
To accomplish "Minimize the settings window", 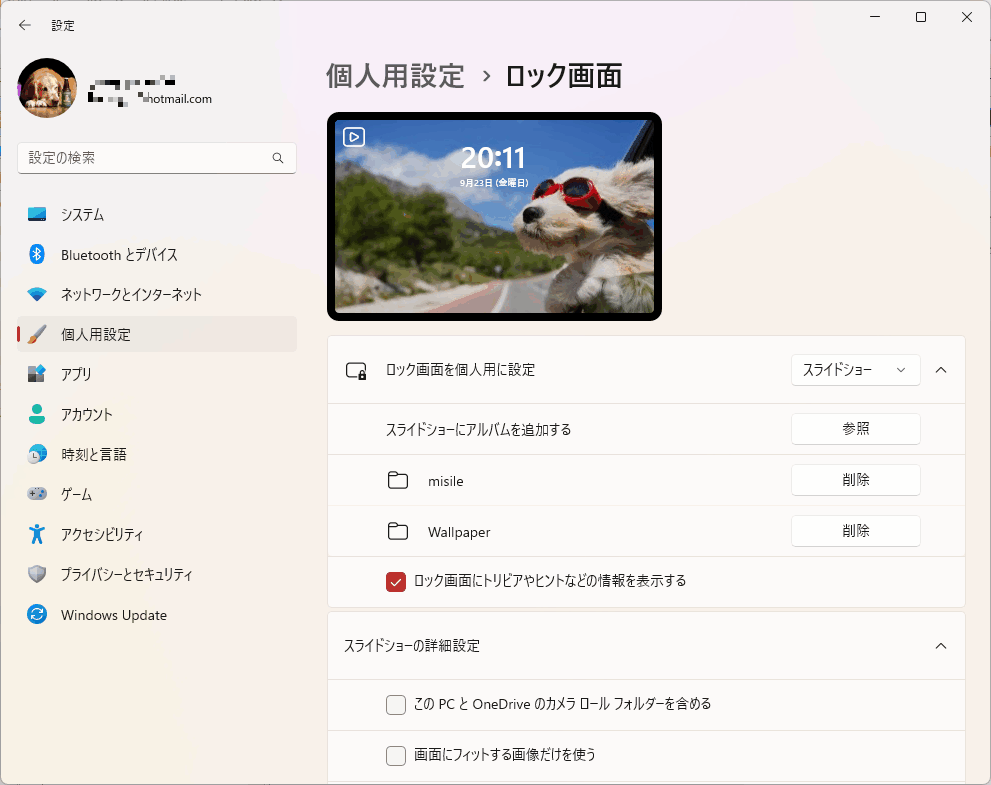I will point(875,17).
